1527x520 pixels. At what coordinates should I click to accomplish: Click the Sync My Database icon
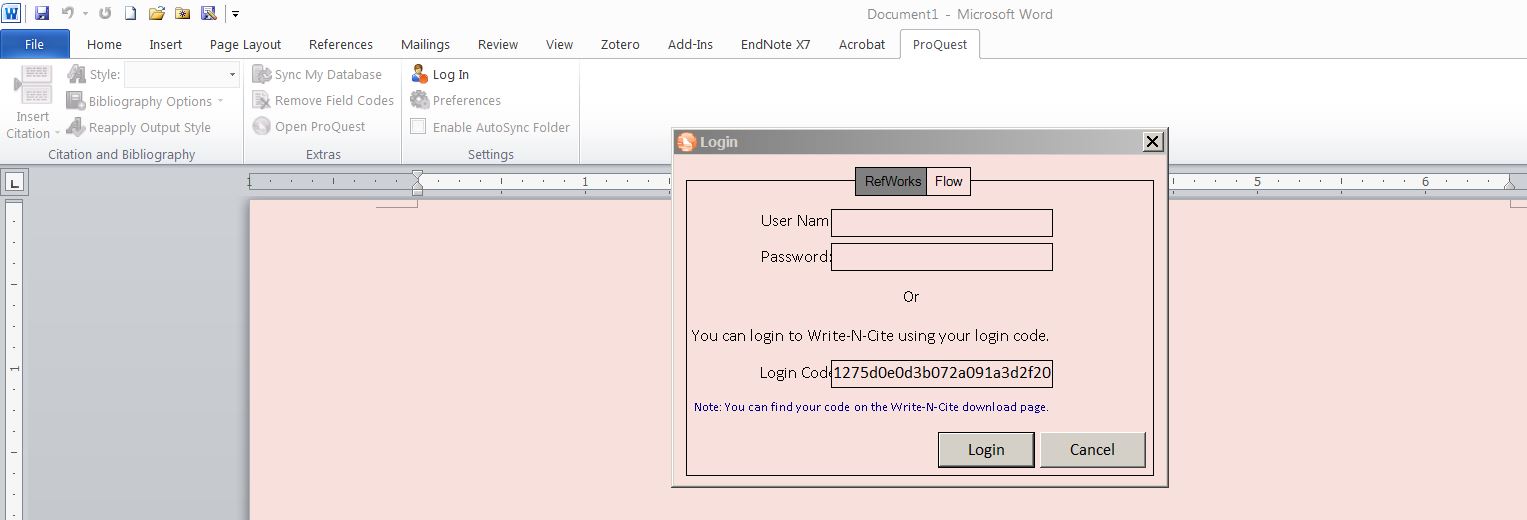point(261,74)
